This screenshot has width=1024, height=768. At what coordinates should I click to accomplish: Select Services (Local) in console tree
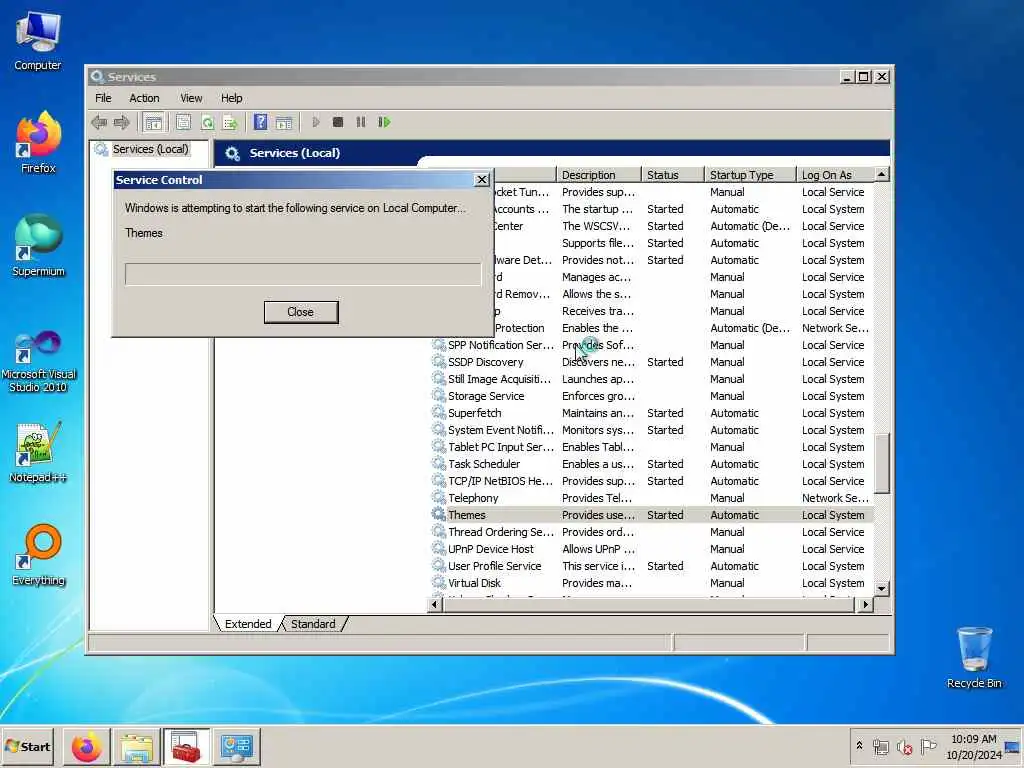(150, 149)
